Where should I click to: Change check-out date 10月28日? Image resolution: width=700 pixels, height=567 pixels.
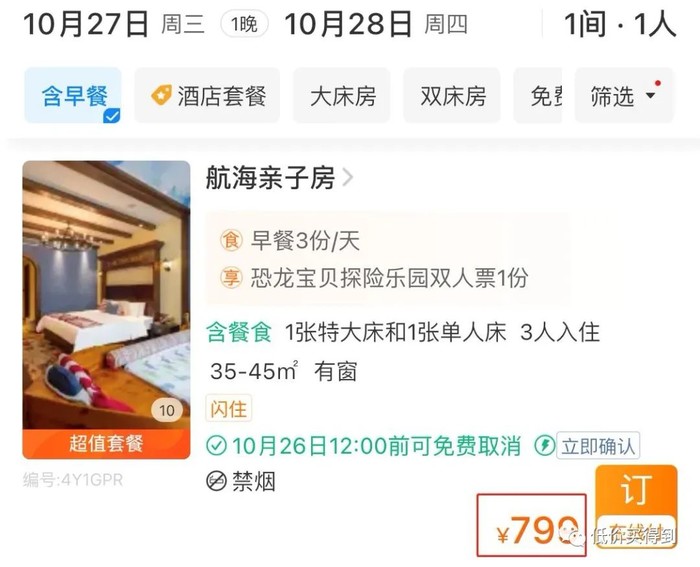tap(348, 24)
